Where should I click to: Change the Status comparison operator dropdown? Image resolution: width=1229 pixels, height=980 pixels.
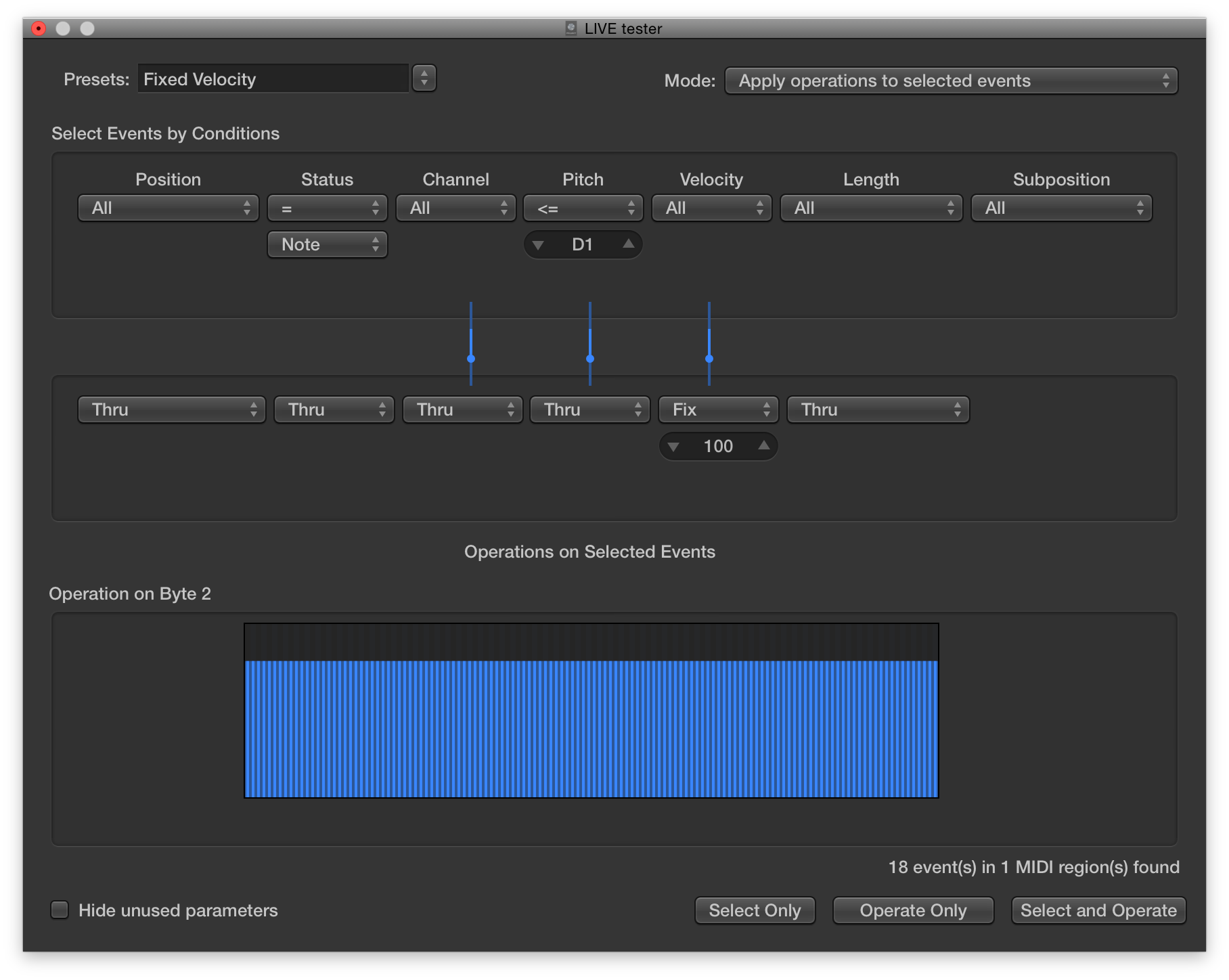pyautogui.click(x=327, y=208)
